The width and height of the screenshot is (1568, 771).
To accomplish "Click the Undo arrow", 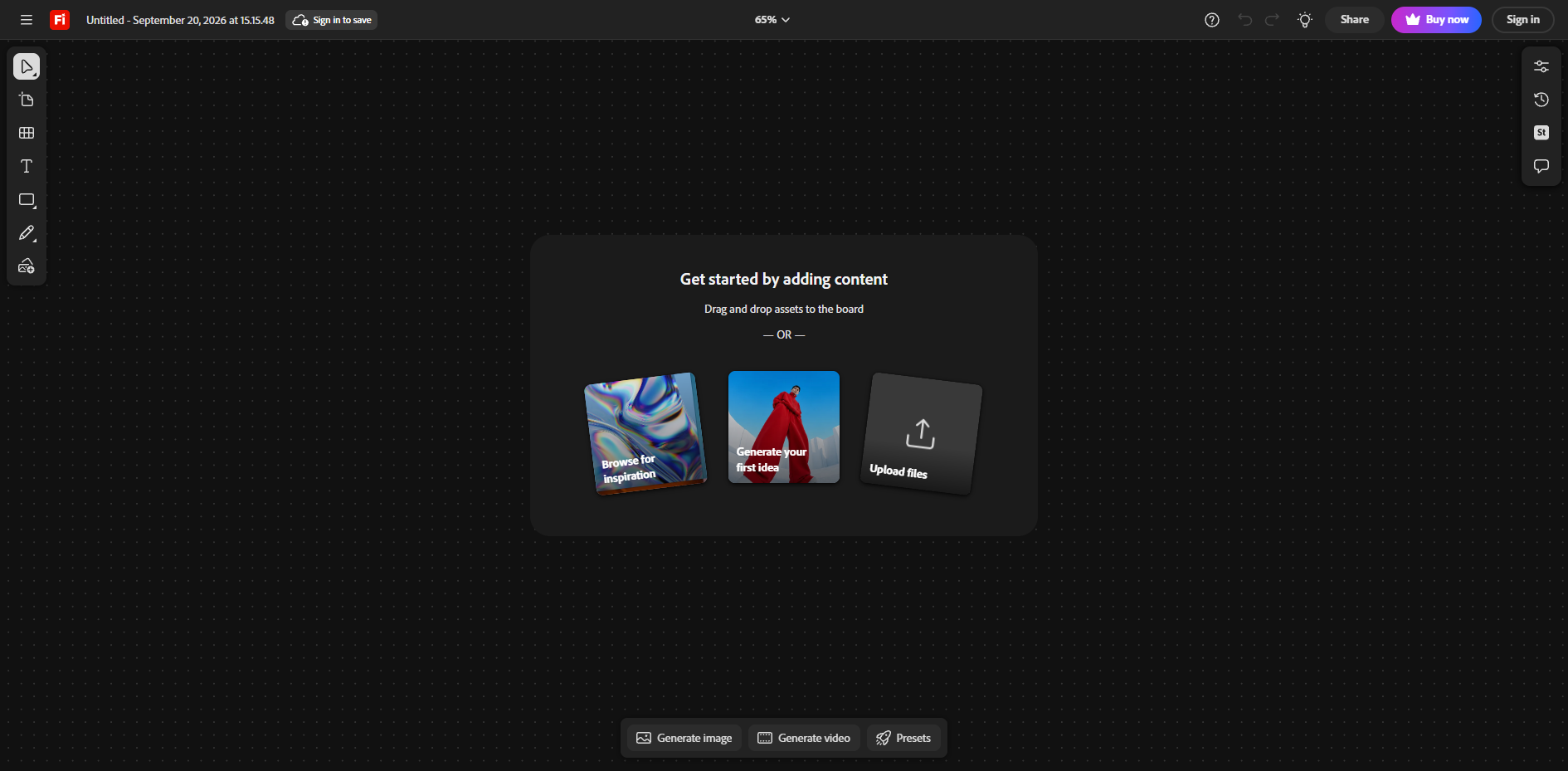I will click(x=1245, y=20).
